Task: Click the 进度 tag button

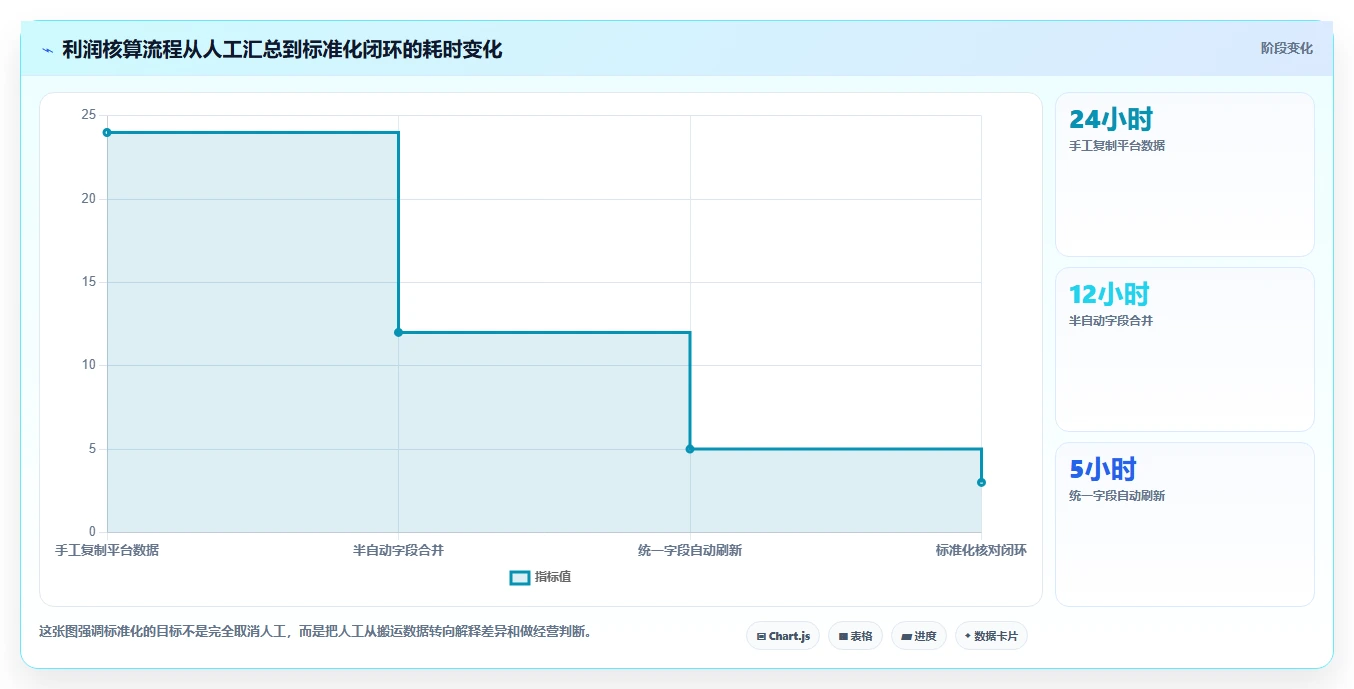Action: pyautogui.click(x=919, y=636)
